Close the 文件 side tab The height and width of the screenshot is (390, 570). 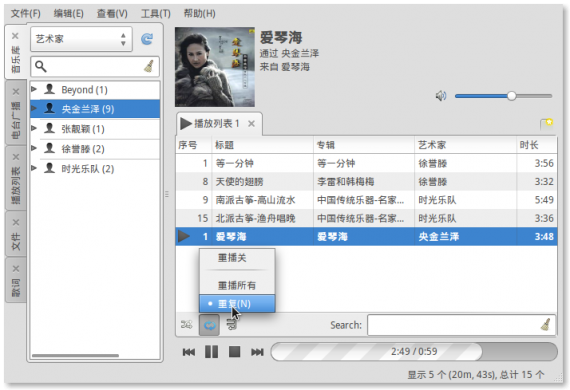tap(16, 222)
